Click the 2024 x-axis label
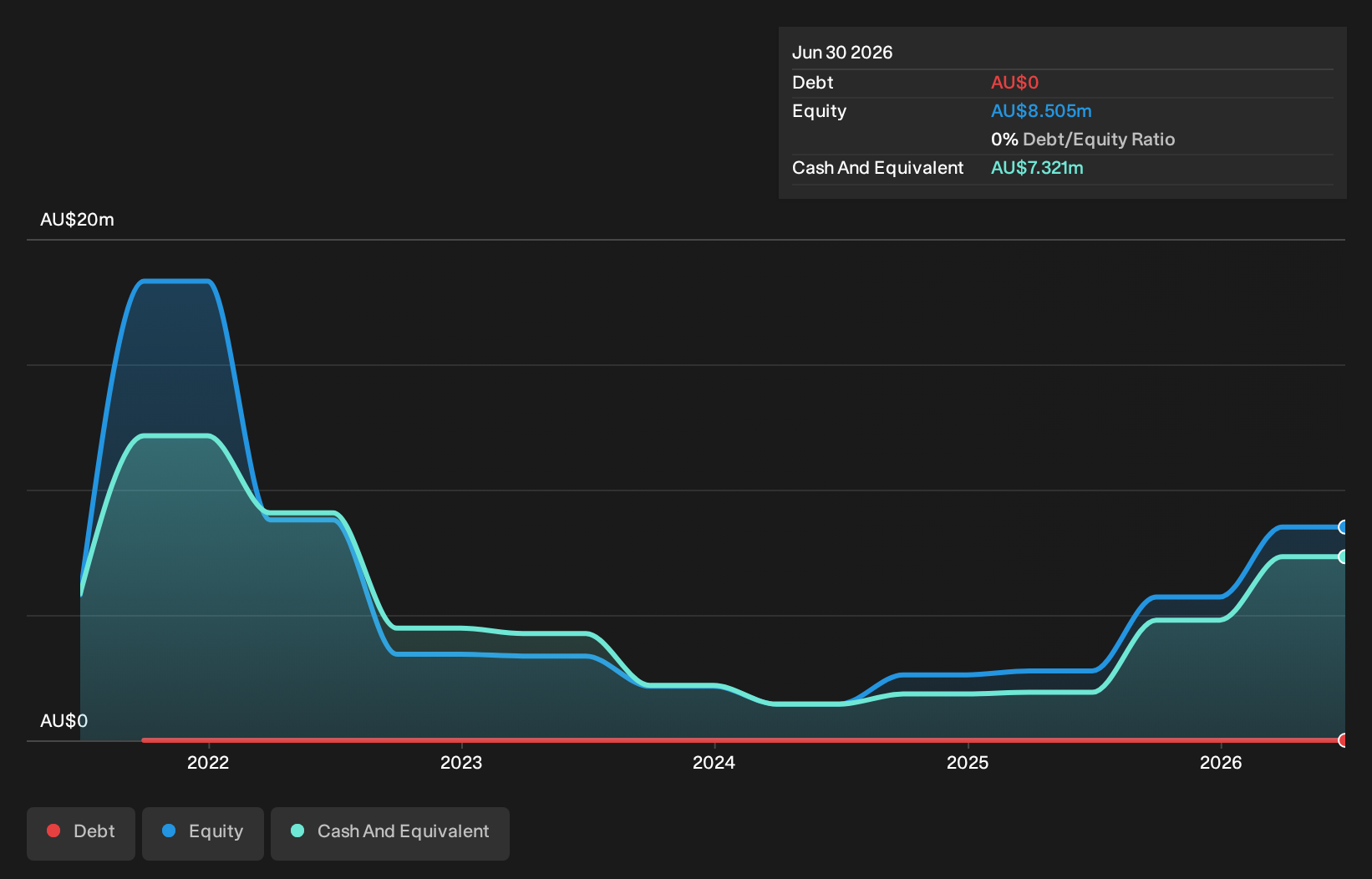Viewport: 1372px width, 879px height. 714,763
